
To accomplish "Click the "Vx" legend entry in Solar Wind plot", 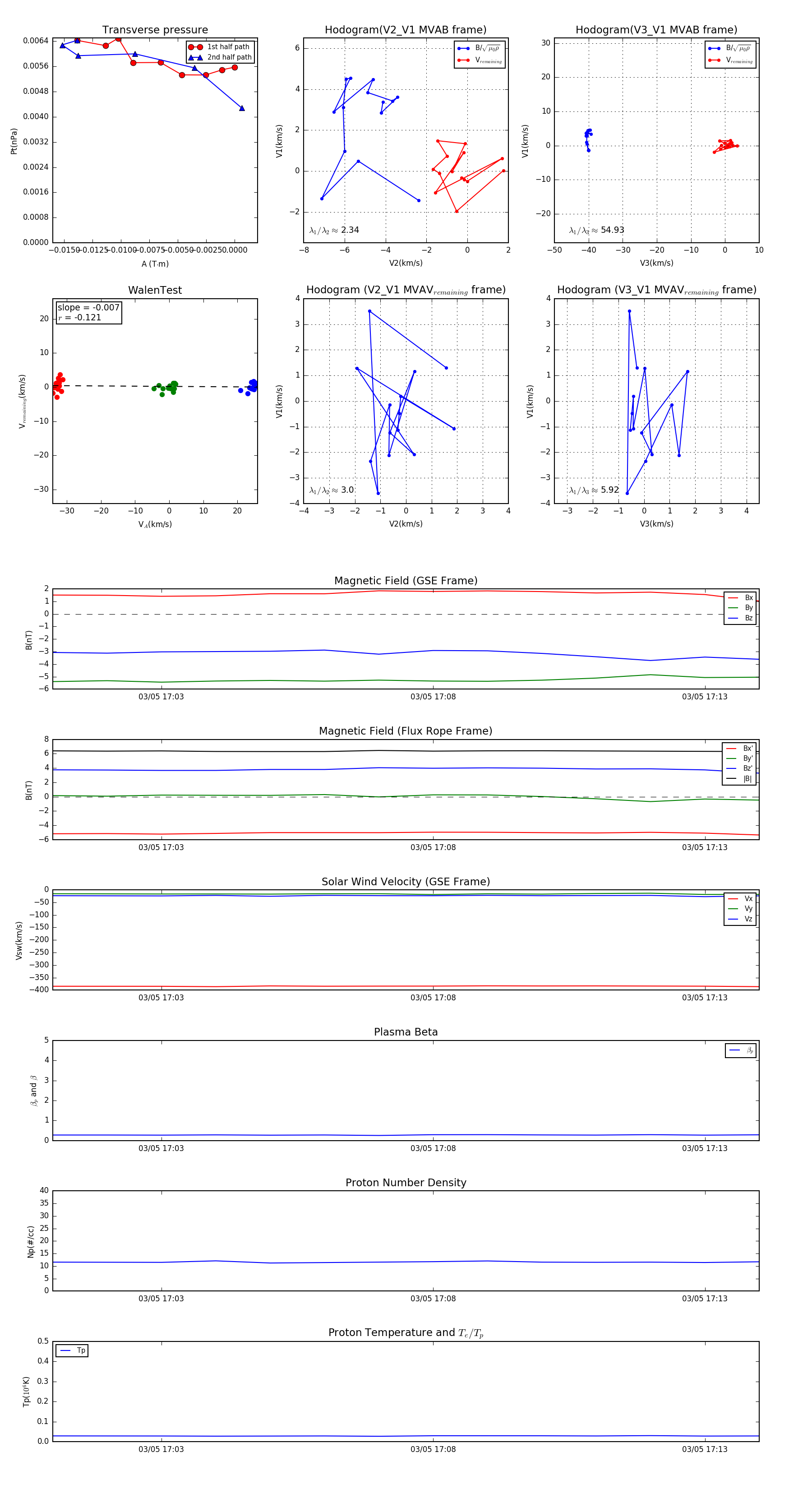I will [741, 898].
